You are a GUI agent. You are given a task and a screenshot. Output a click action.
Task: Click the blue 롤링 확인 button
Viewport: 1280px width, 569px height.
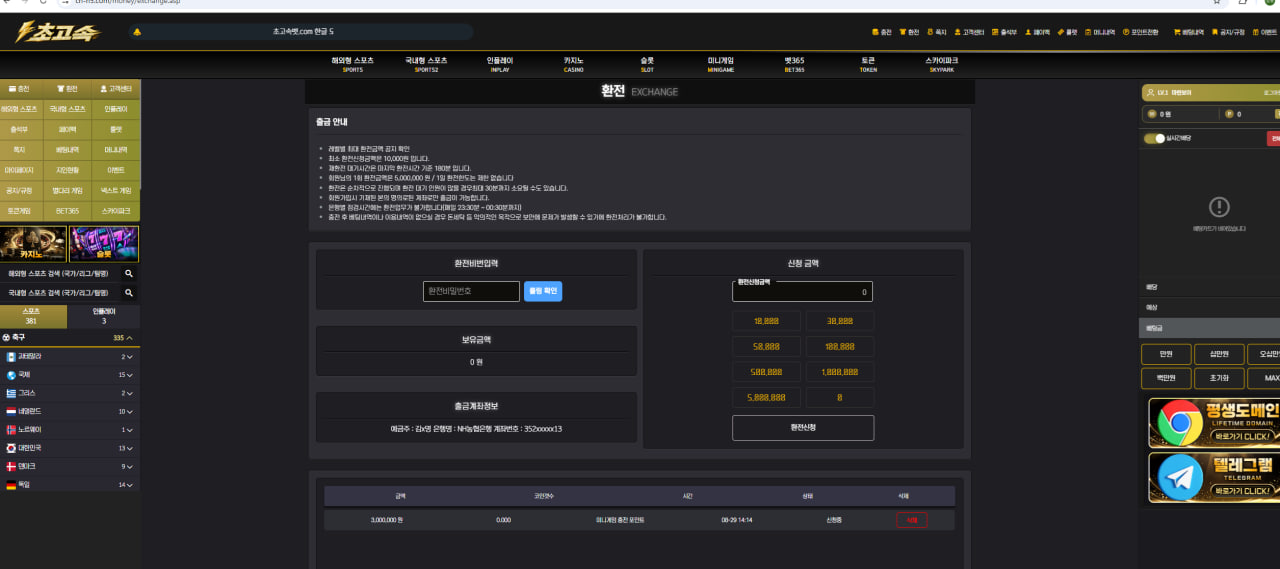click(x=543, y=291)
